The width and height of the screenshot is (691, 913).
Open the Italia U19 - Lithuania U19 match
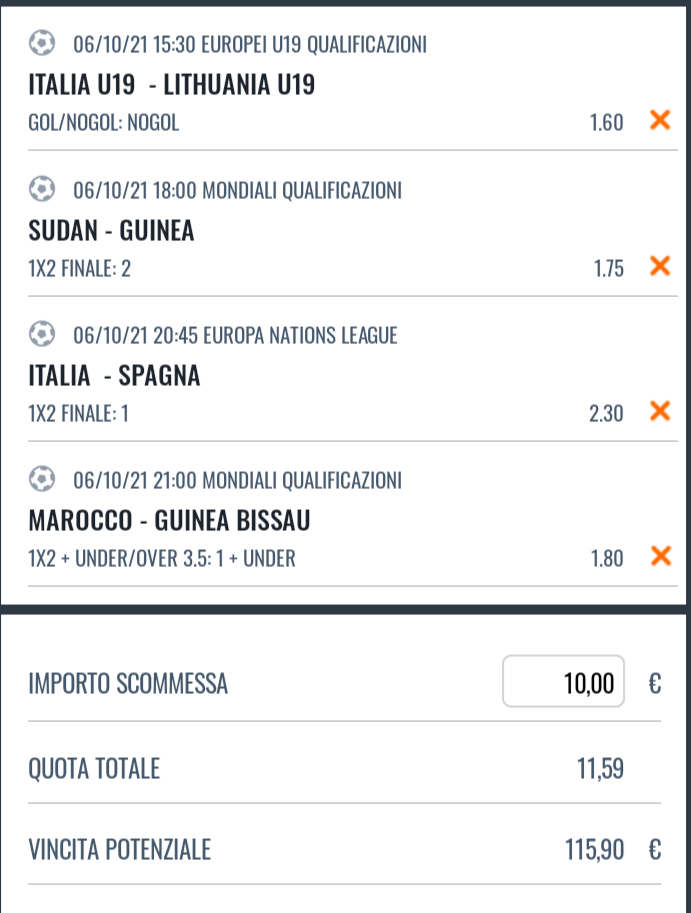[172, 84]
